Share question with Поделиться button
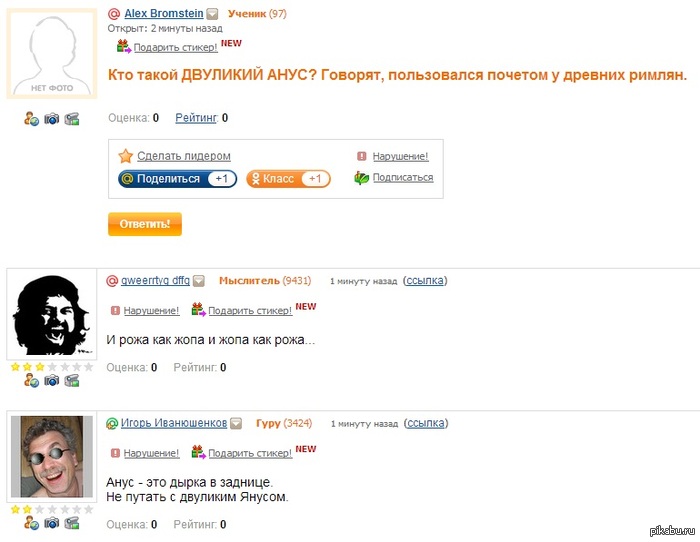Viewport: 700px width, 542px height. (x=177, y=179)
